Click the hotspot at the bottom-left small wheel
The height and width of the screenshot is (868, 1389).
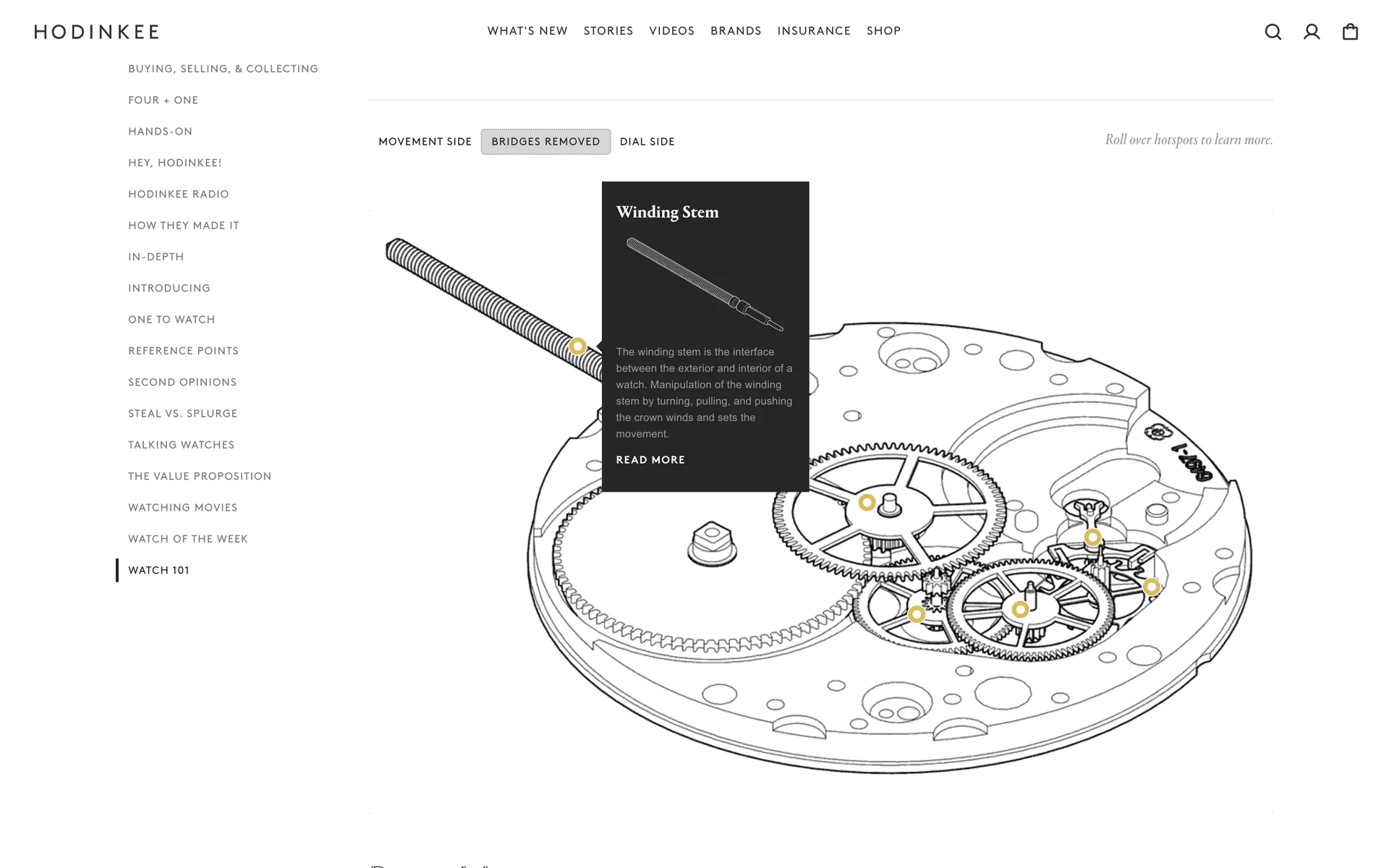tap(917, 614)
